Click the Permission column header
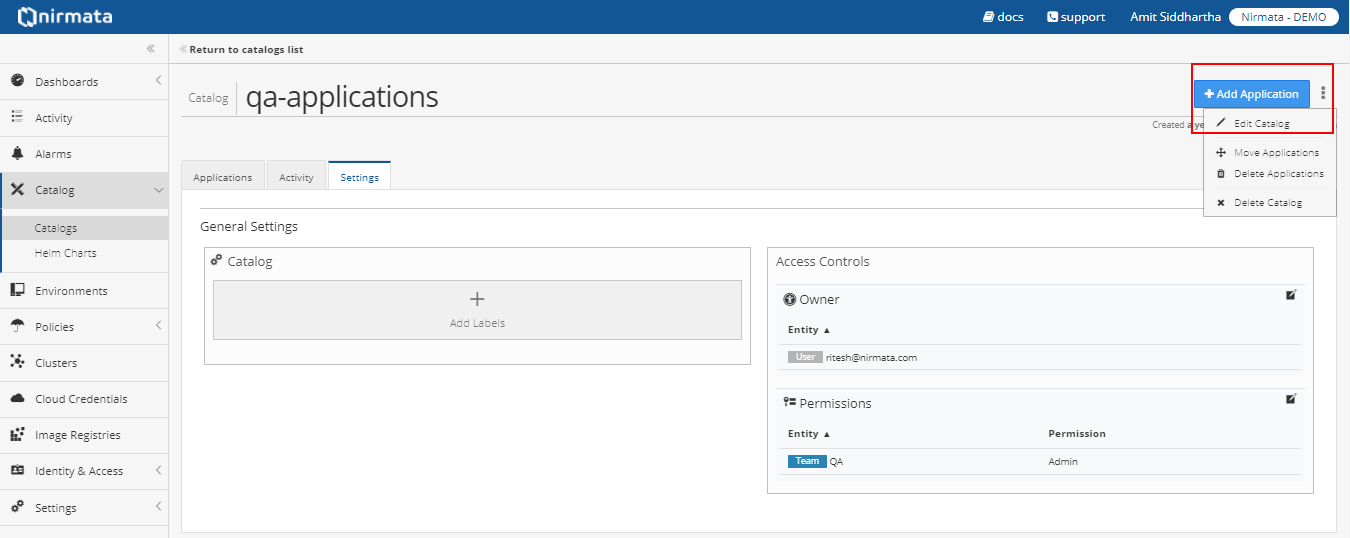 (x=1077, y=434)
